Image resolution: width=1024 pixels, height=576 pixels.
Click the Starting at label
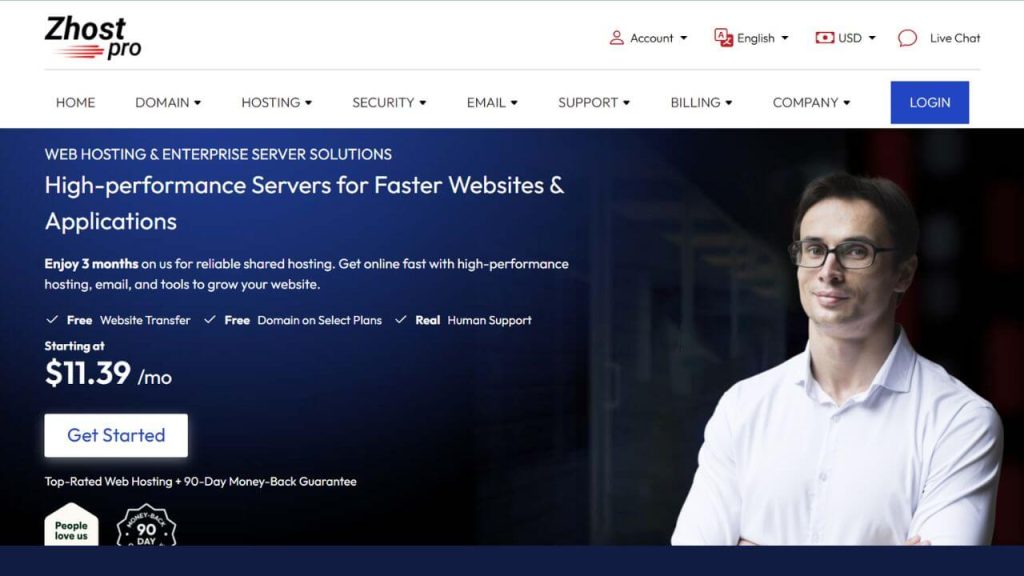[x=74, y=346]
